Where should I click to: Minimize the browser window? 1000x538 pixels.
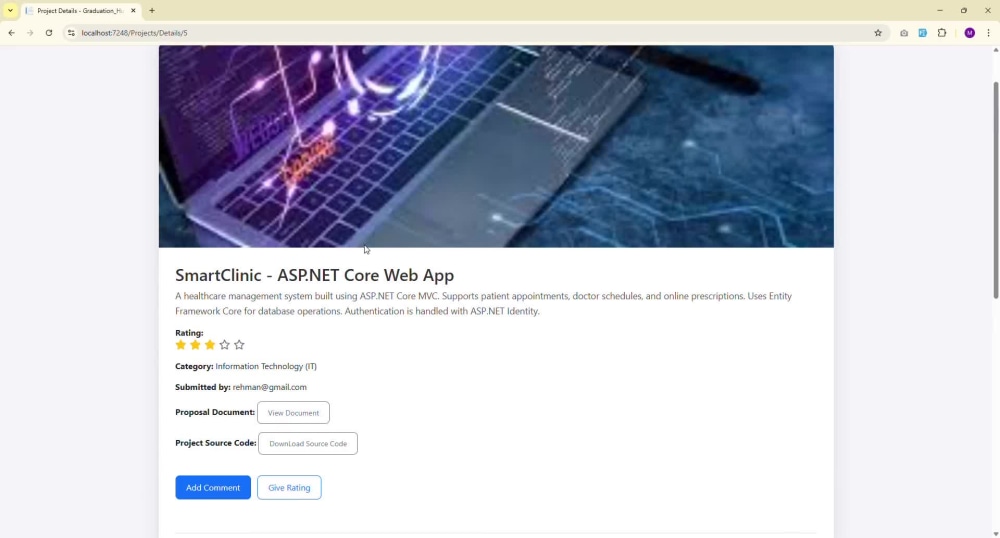click(x=939, y=10)
